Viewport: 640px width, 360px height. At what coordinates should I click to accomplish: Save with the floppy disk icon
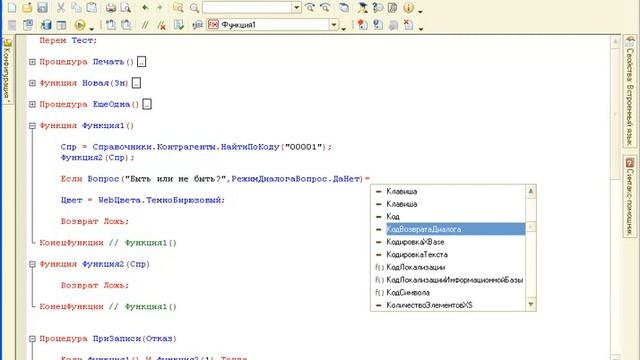42,7
